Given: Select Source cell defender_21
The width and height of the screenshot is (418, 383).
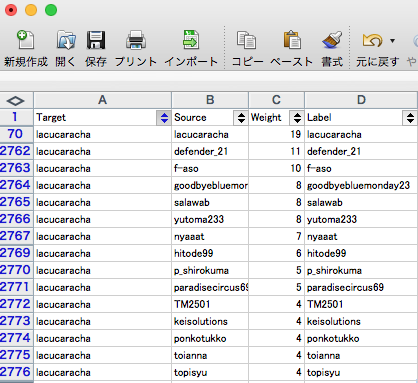Looking at the screenshot, I should [x=210, y=151].
